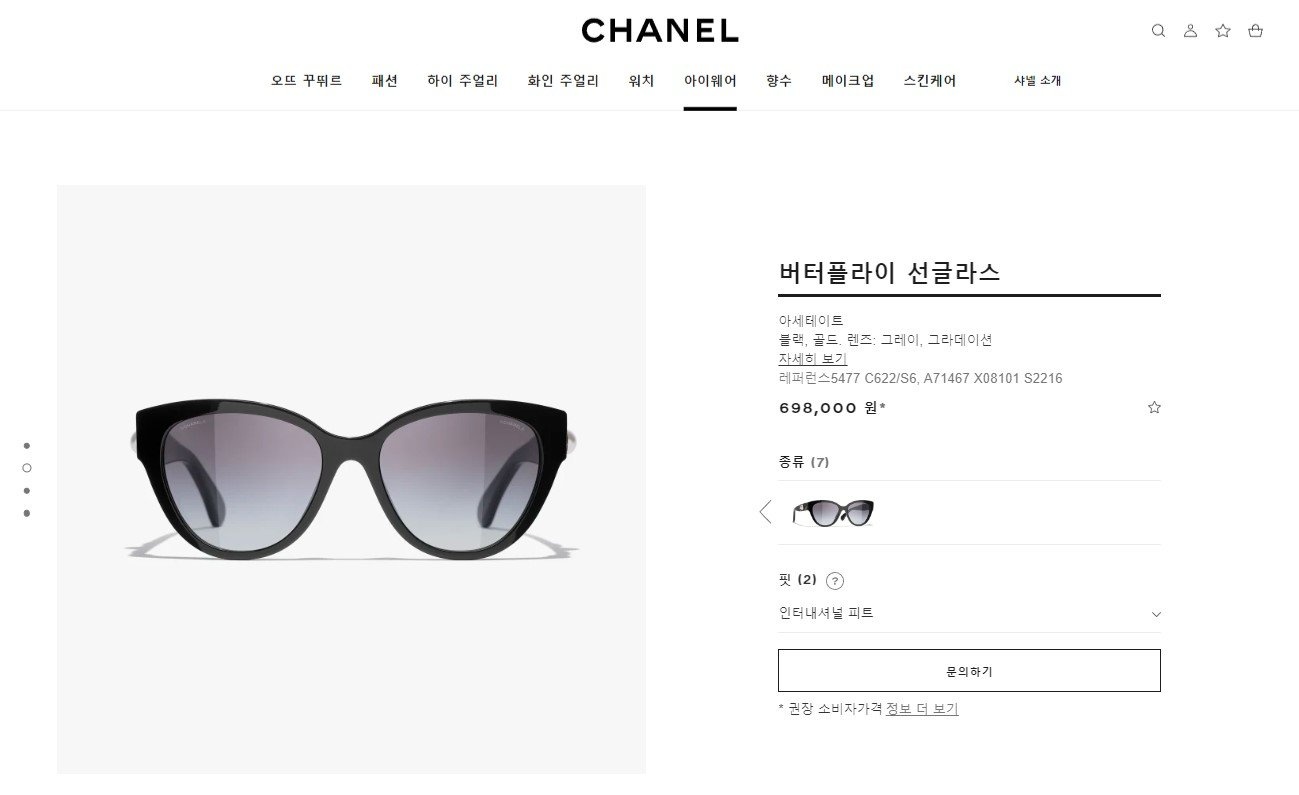This screenshot has height=795, width=1299.
Task: Select the first image indicator dot
Action: (x=27, y=445)
